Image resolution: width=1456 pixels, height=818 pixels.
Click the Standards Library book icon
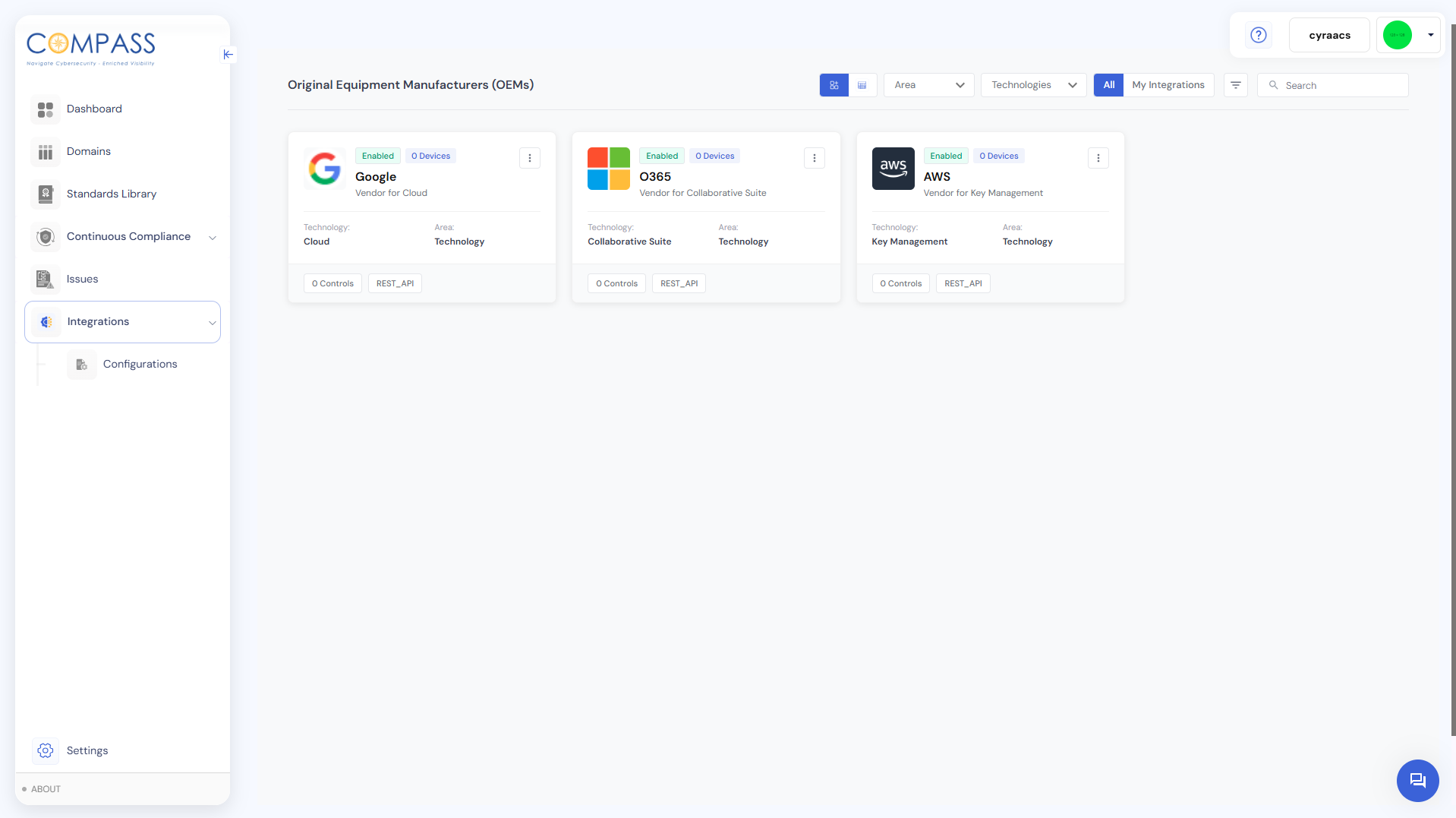coord(46,194)
